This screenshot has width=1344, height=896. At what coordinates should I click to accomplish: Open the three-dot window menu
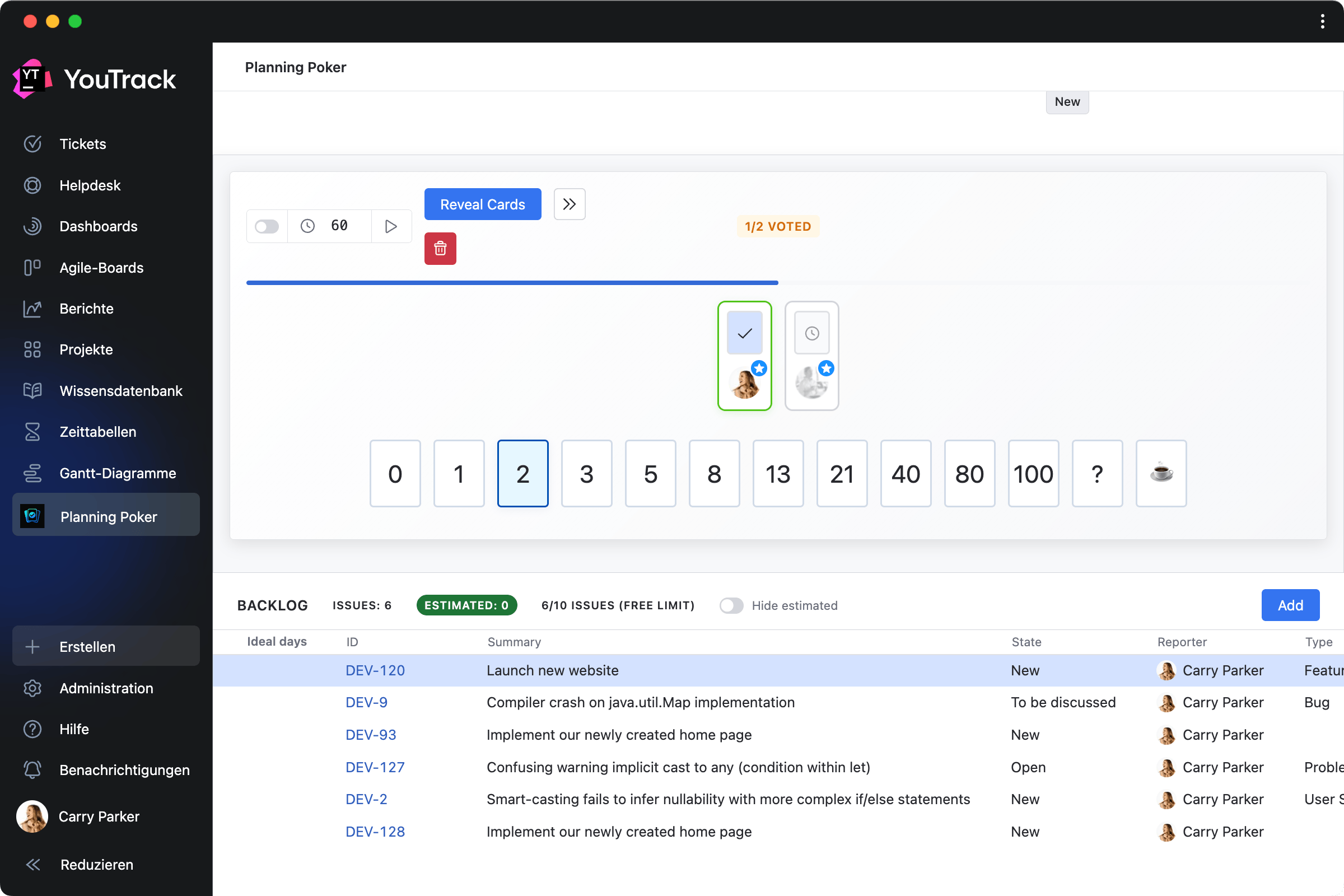point(1322,21)
